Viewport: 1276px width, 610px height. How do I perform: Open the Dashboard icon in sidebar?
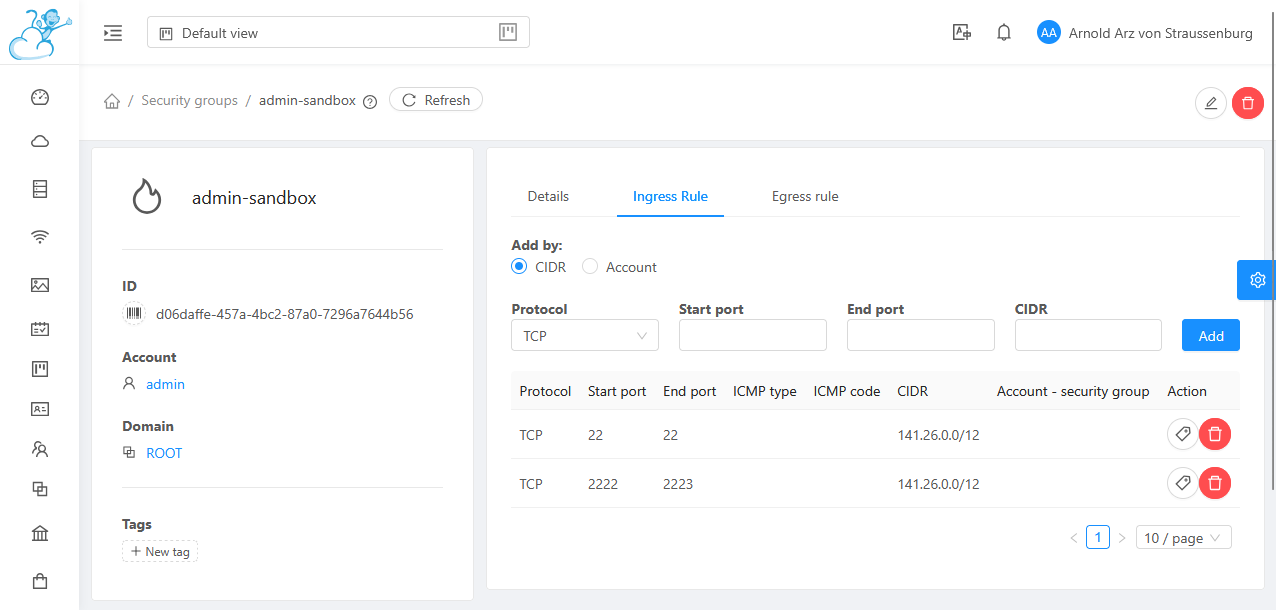(40, 97)
